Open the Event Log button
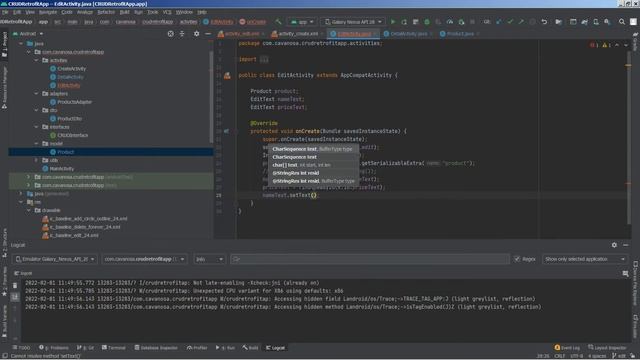 coord(567,348)
